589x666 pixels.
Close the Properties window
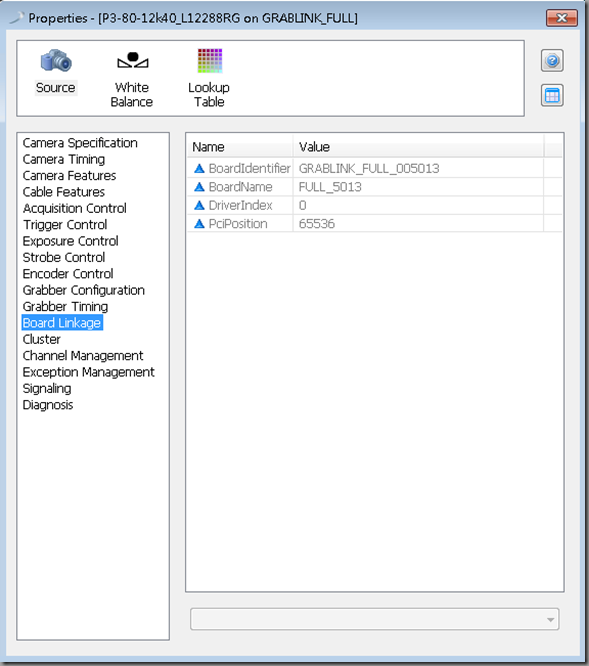pos(561,18)
